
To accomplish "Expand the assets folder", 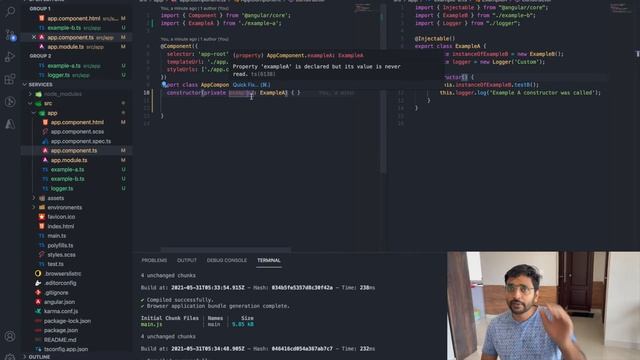I will pos(34,198).
